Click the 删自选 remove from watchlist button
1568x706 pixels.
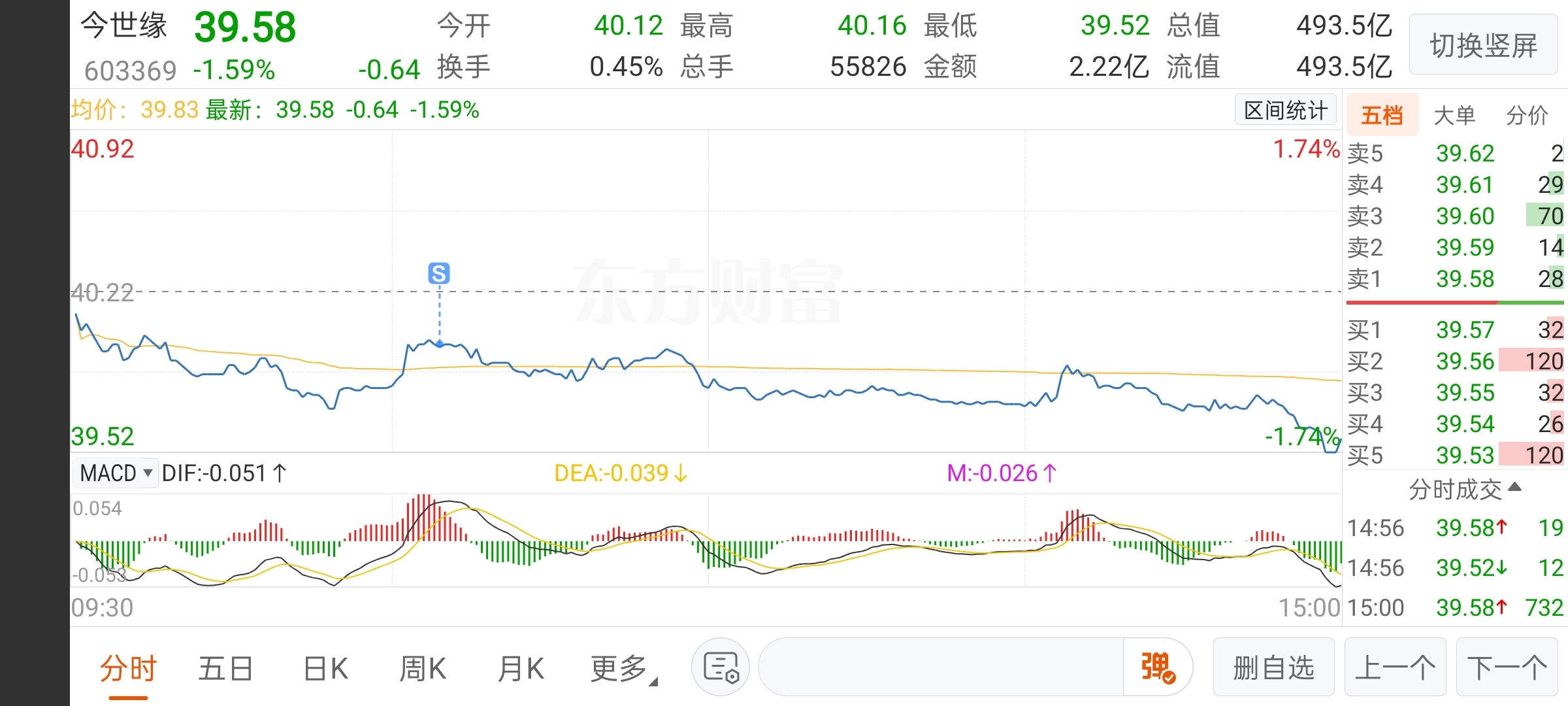[1273, 667]
